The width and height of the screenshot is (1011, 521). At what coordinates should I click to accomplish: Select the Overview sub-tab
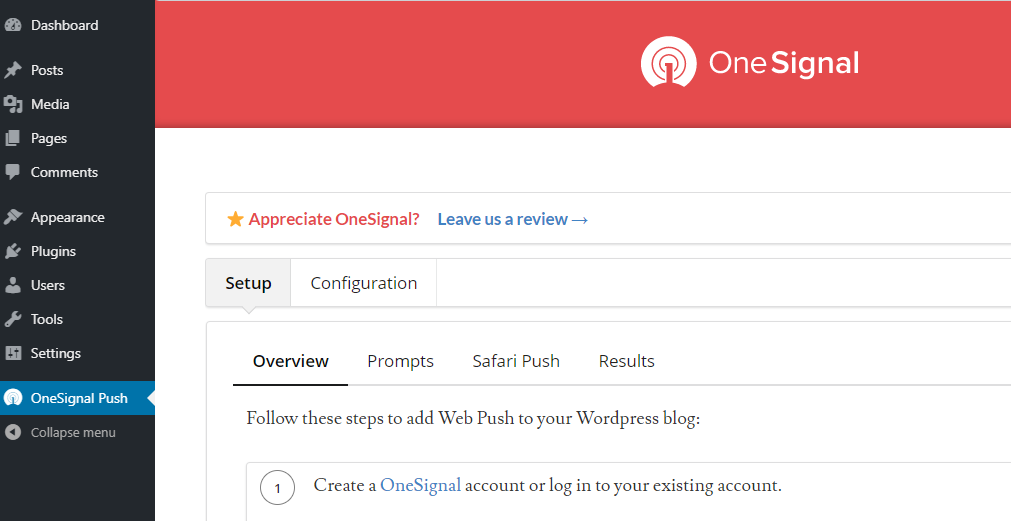tap(291, 361)
